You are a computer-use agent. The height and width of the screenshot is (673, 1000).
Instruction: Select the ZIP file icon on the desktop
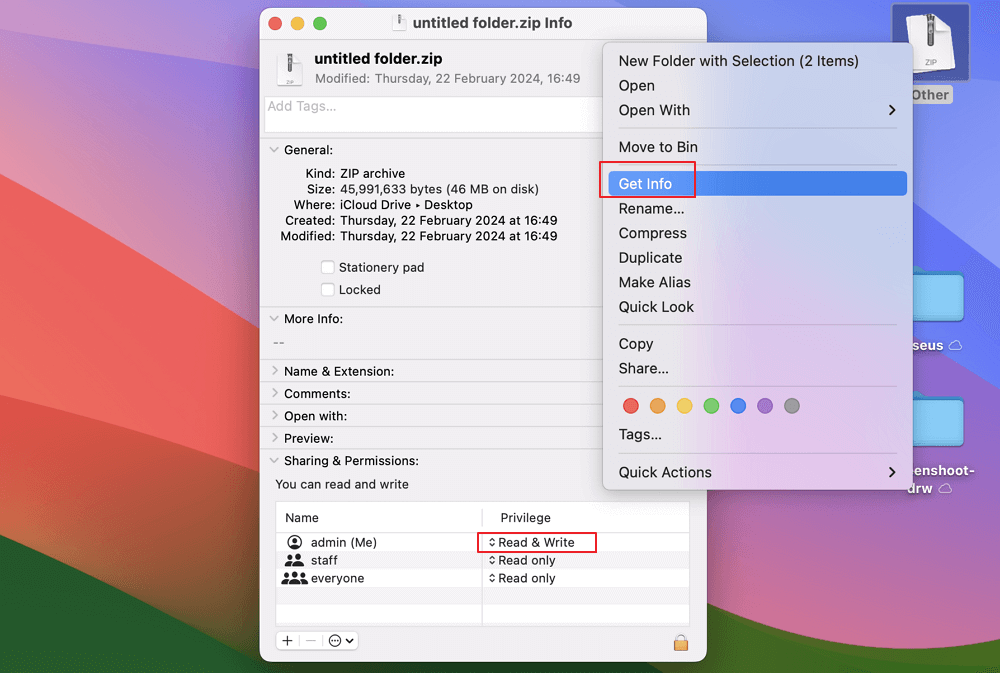(930, 41)
